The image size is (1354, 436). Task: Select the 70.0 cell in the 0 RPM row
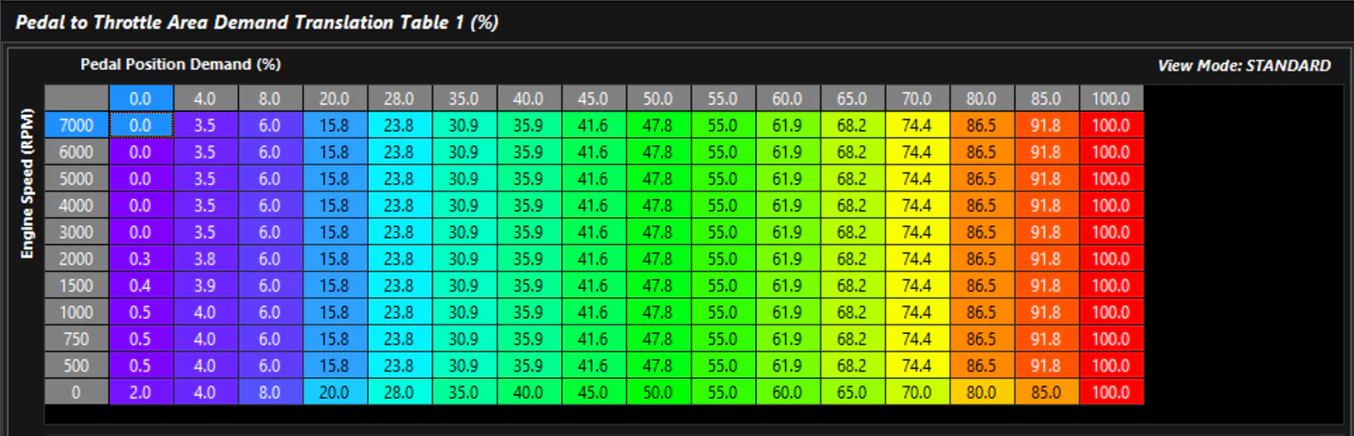pos(917,391)
